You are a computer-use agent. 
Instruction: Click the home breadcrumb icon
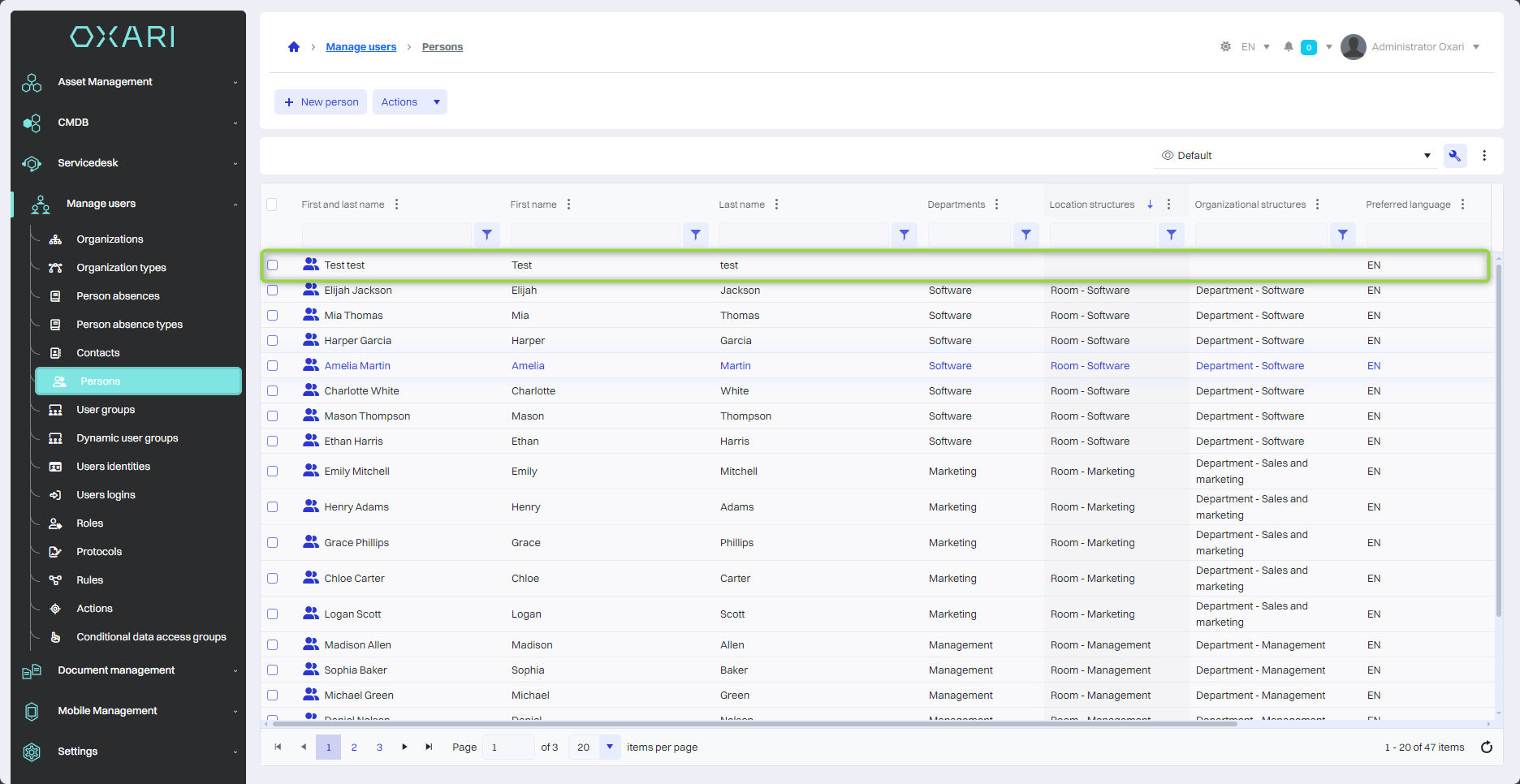tap(294, 47)
